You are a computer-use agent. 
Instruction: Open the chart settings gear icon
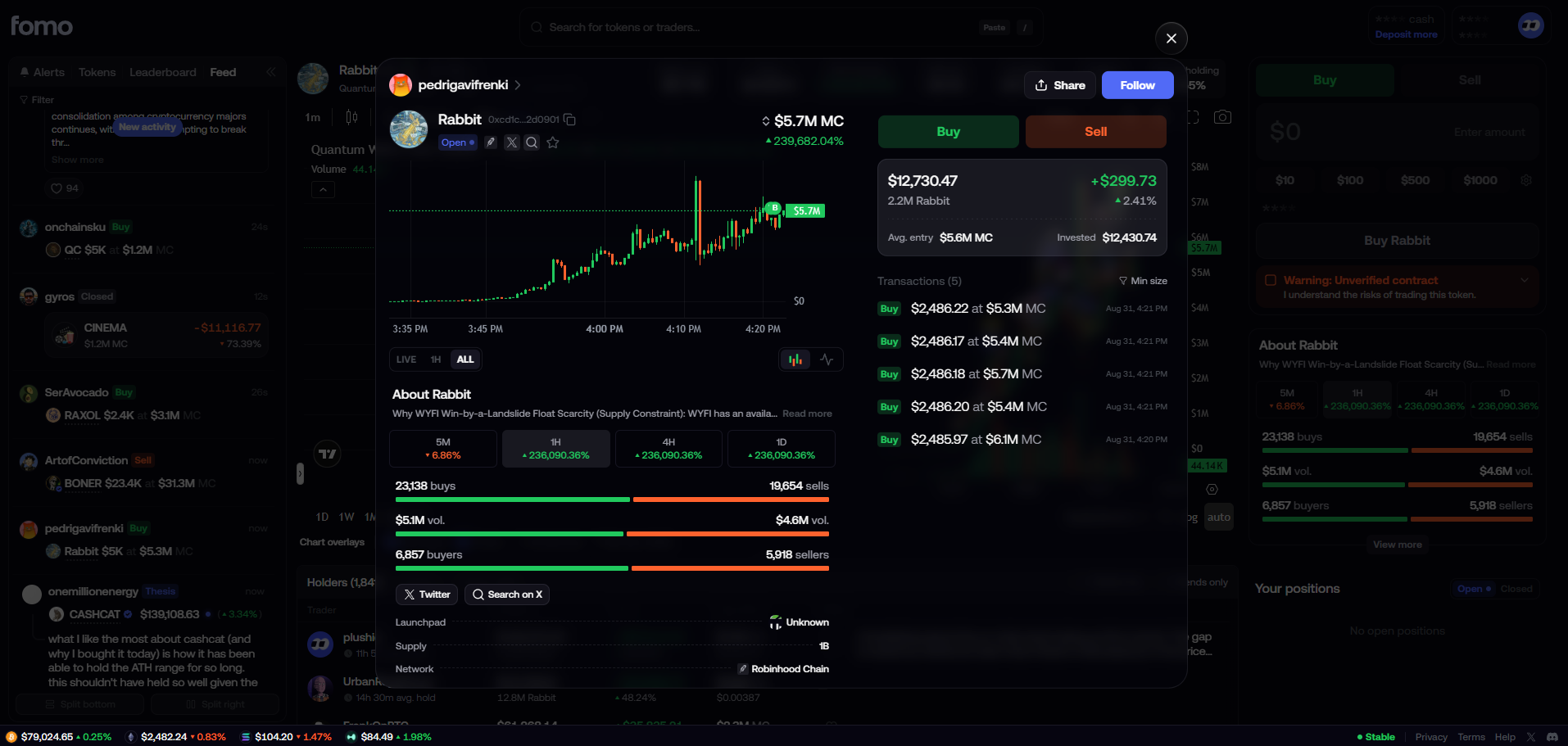point(1212,489)
